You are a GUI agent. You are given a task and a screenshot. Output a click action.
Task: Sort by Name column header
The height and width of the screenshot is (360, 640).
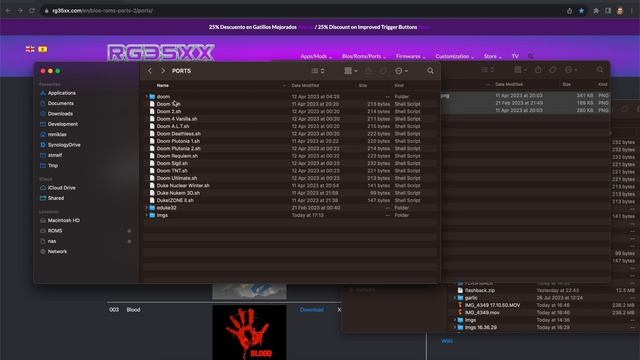pos(163,85)
